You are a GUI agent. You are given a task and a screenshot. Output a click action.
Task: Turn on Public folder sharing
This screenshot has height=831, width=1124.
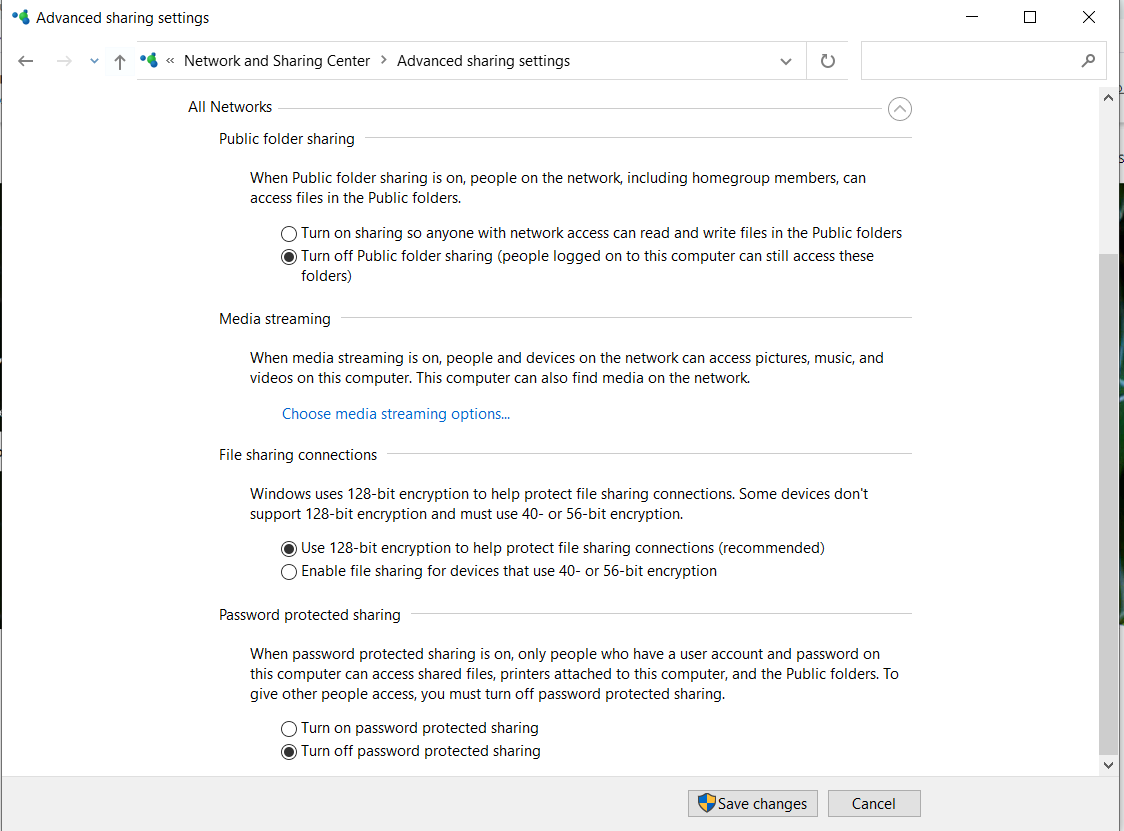click(x=592, y=233)
